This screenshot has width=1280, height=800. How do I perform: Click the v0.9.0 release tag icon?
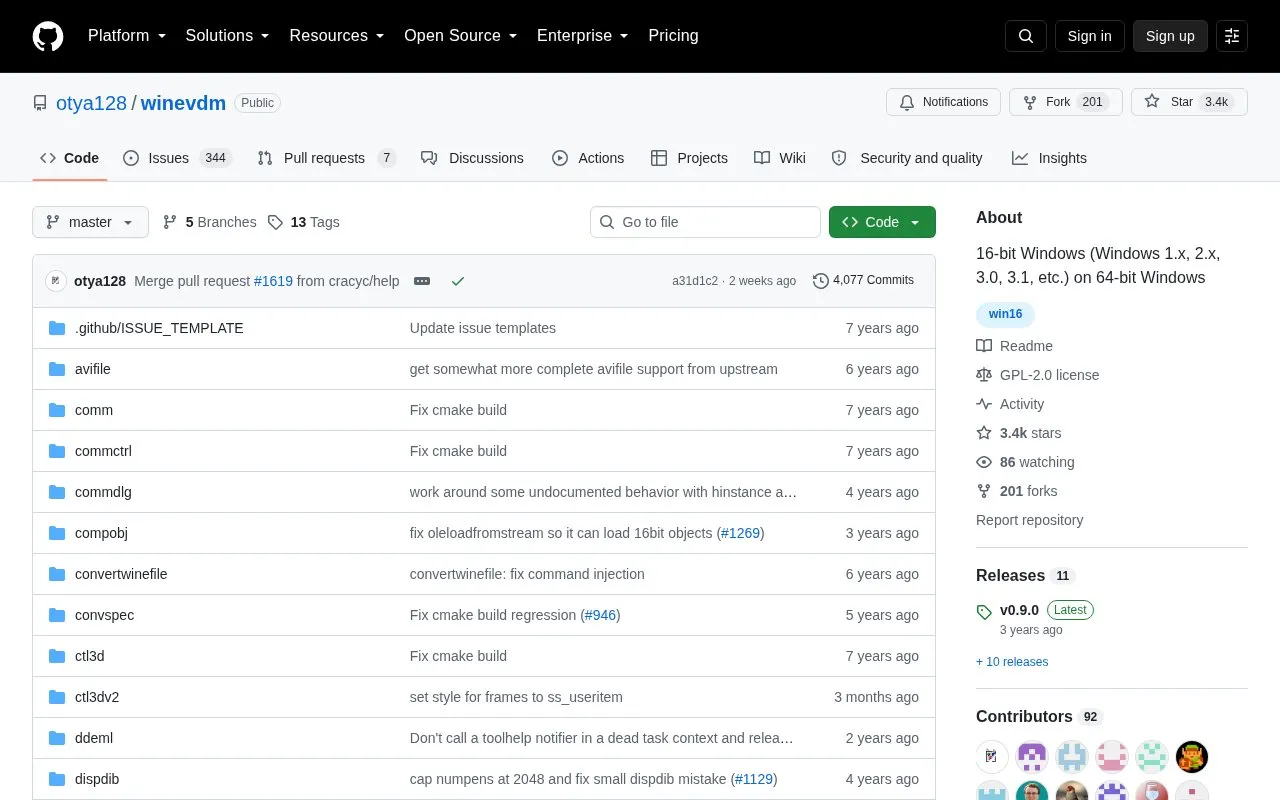point(984,611)
